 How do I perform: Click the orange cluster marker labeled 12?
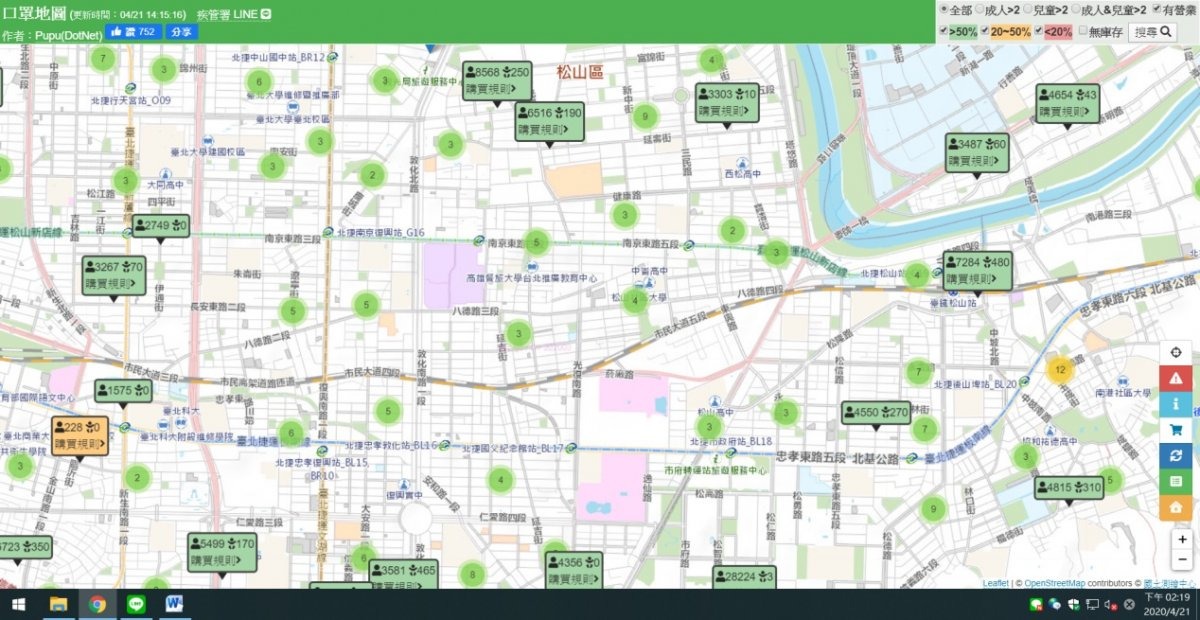point(1059,369)
